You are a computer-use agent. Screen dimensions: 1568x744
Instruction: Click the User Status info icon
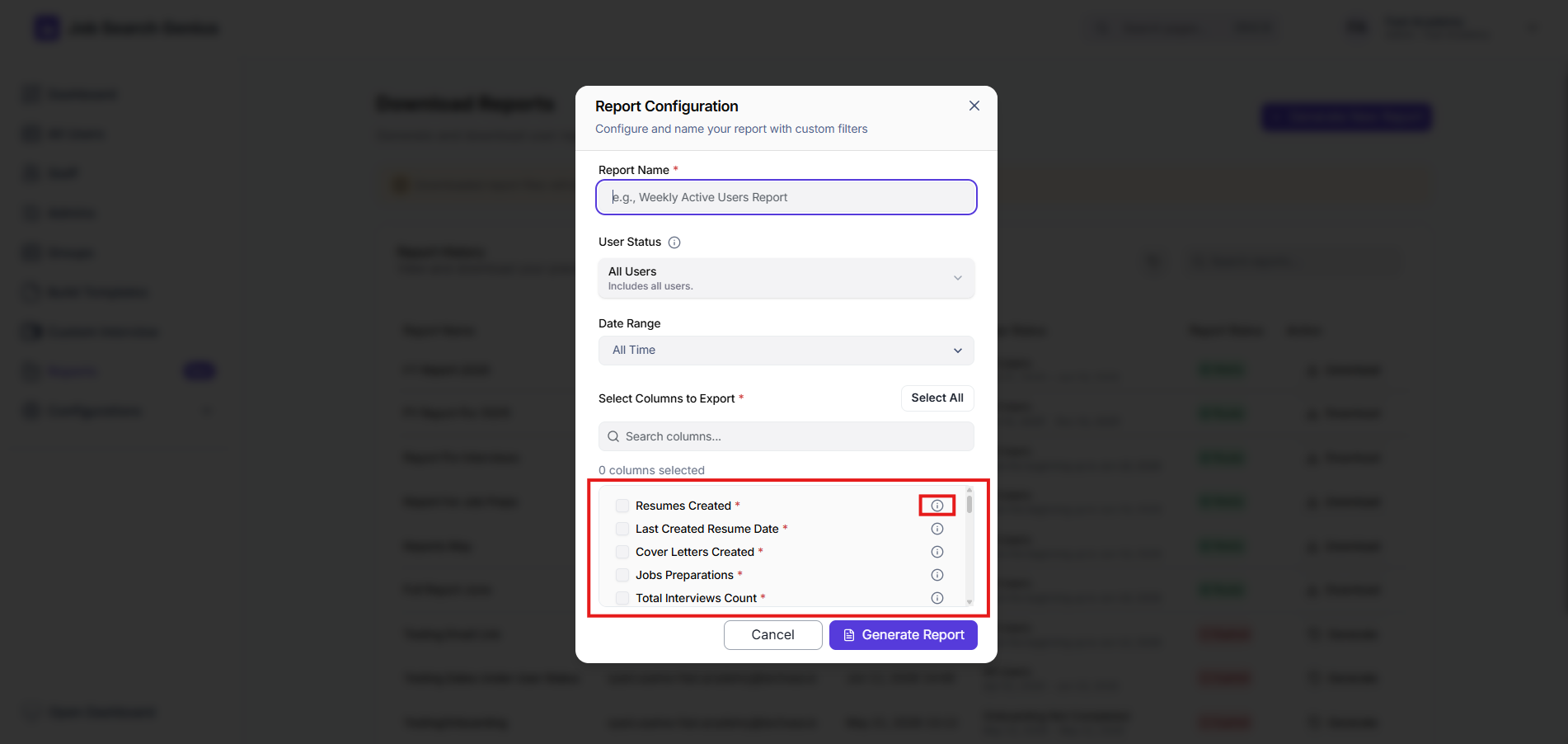pos(674,243)
